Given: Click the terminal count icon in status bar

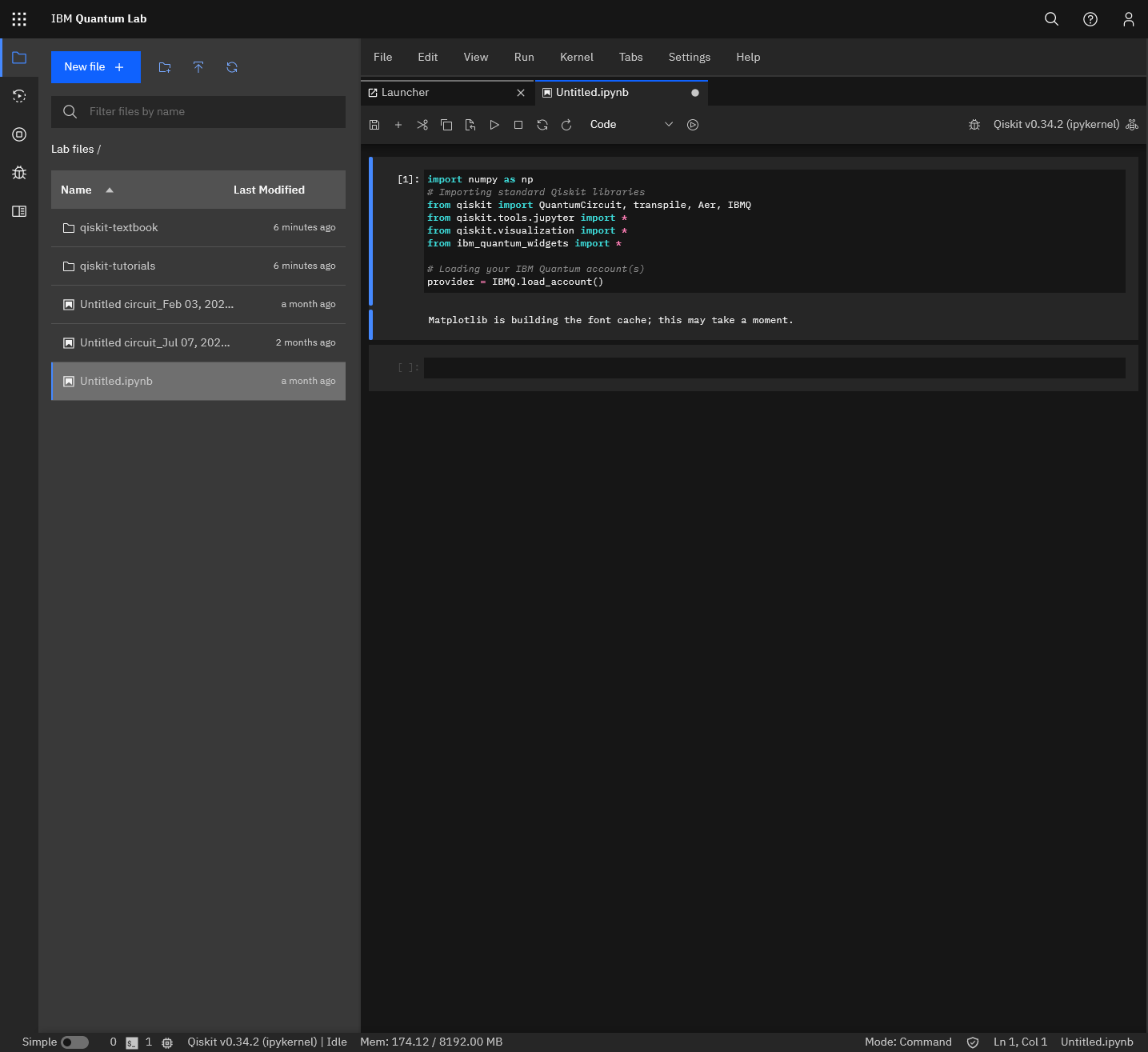Looking at the screenshot, I should click(x=132, y=1042).
